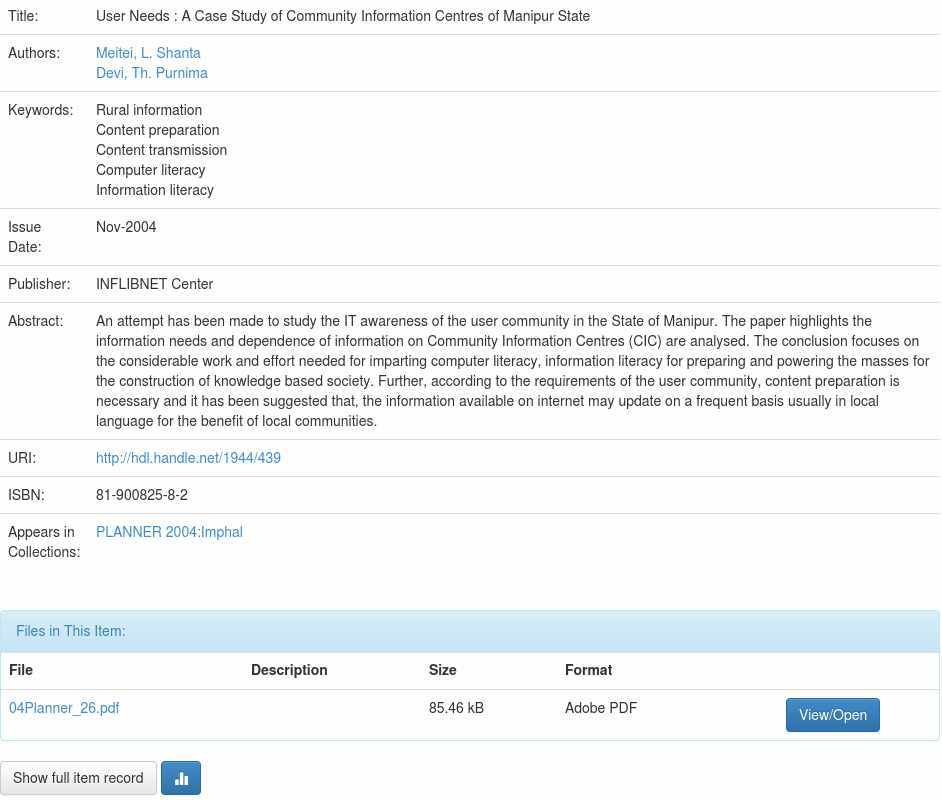The width and height of the screenshot is (942, 800).
Task: Visit author page for Devi, Th. Purnima
Action: [x=152, y=73]
